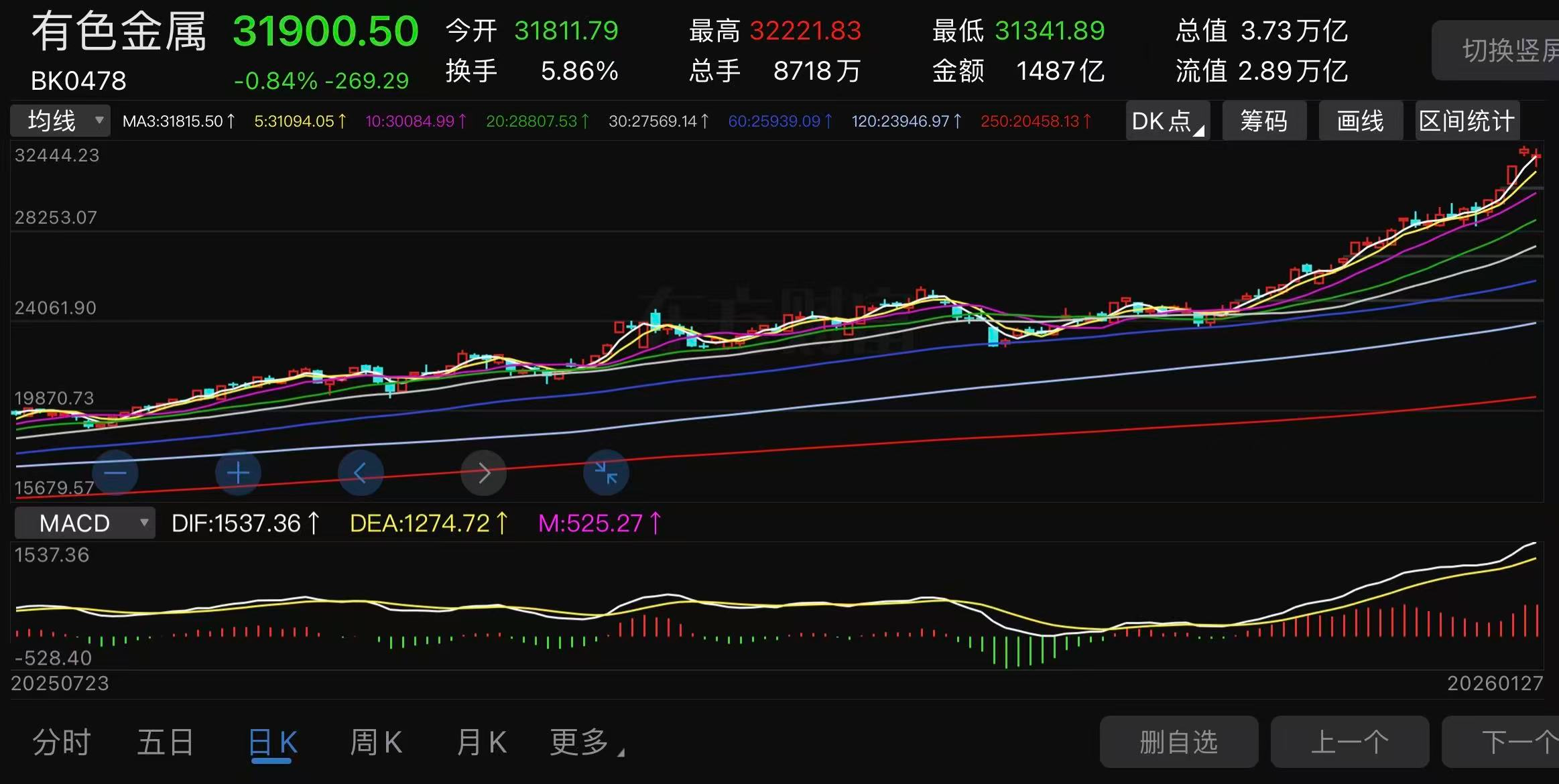Click the zoom in plus icon
Image resolution: width=1559 pixels, height=784 pixels.
238,473
